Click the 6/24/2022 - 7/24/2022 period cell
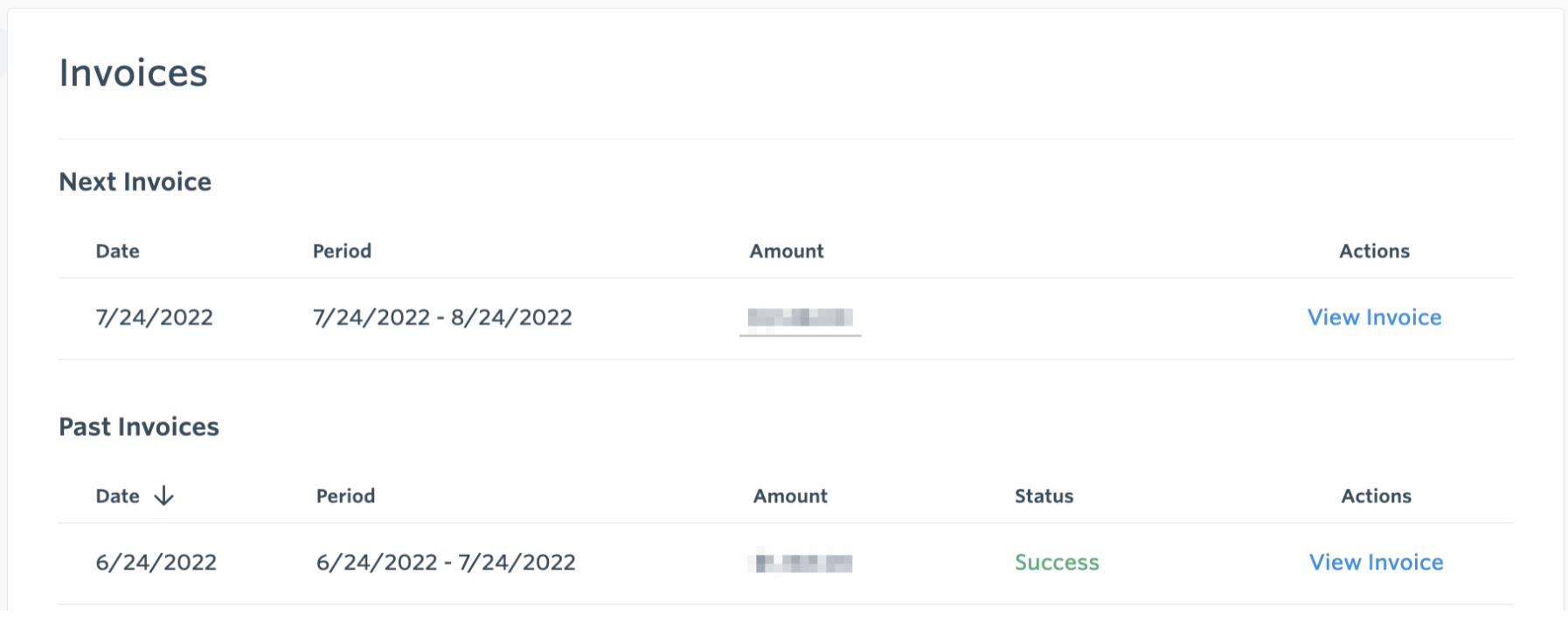This screenshot has height=637, width=1568. (x=446, y=563)
